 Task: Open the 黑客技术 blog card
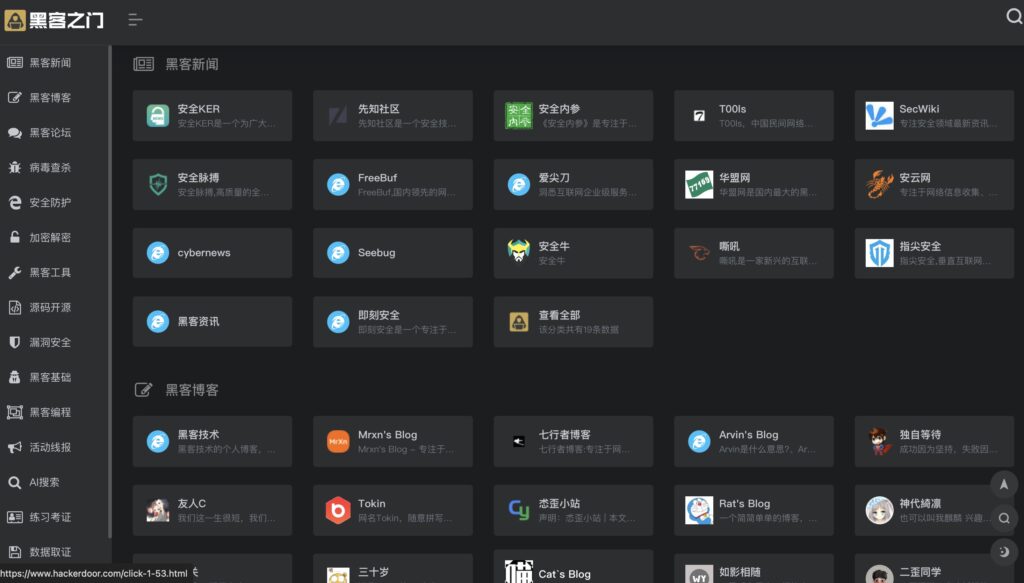(x=212, y=442)
